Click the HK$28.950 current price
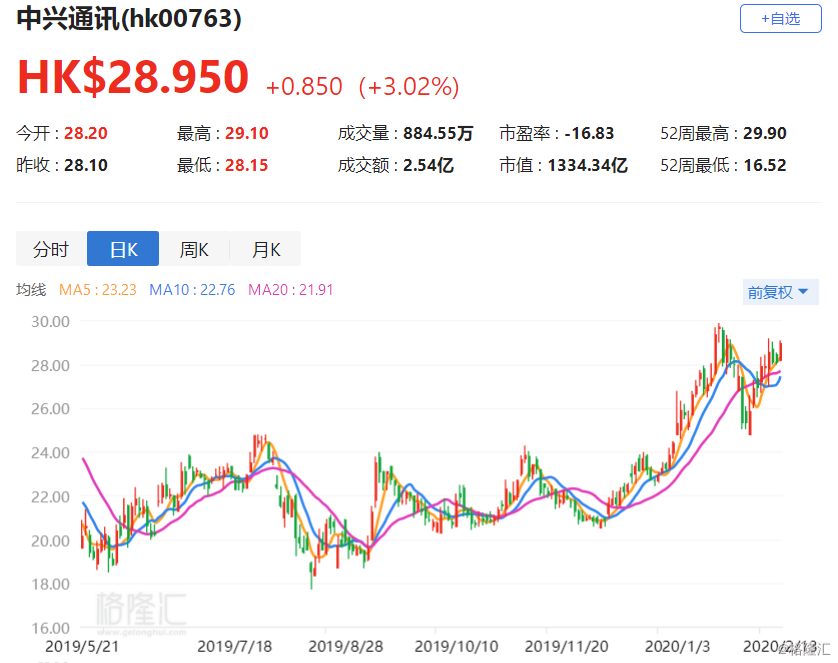This screenshot has width=838, height=663. point(133,77)
